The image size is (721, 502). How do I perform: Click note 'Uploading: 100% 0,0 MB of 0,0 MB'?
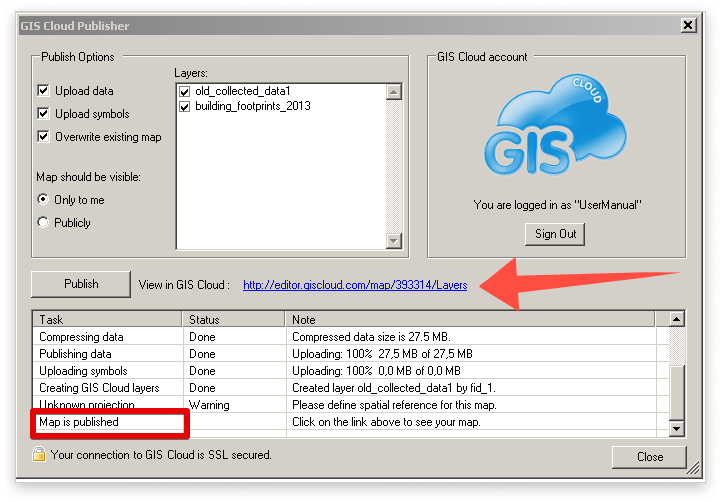(x=376, y=371)
